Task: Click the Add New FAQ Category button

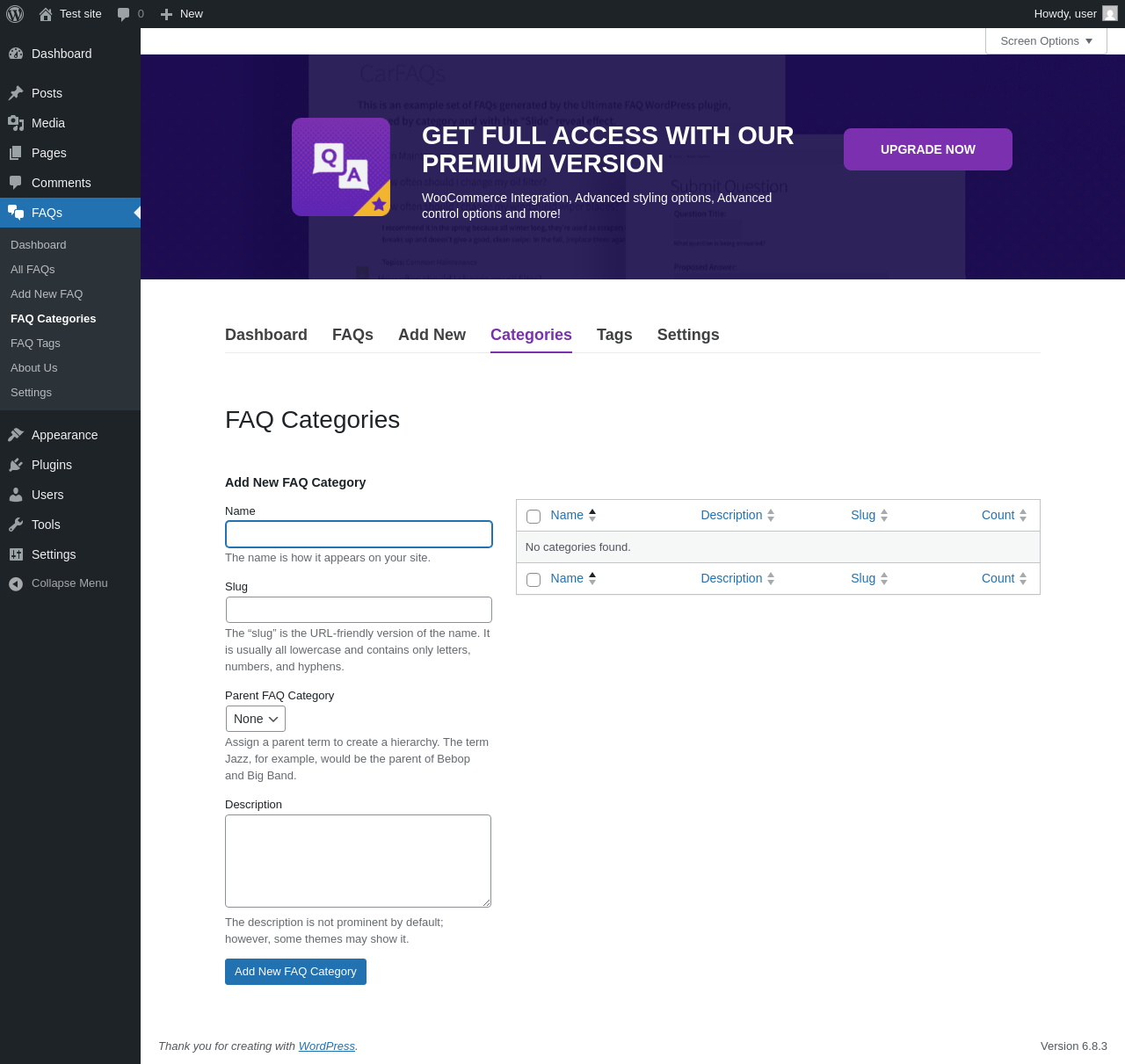Action: coord(295,972)
